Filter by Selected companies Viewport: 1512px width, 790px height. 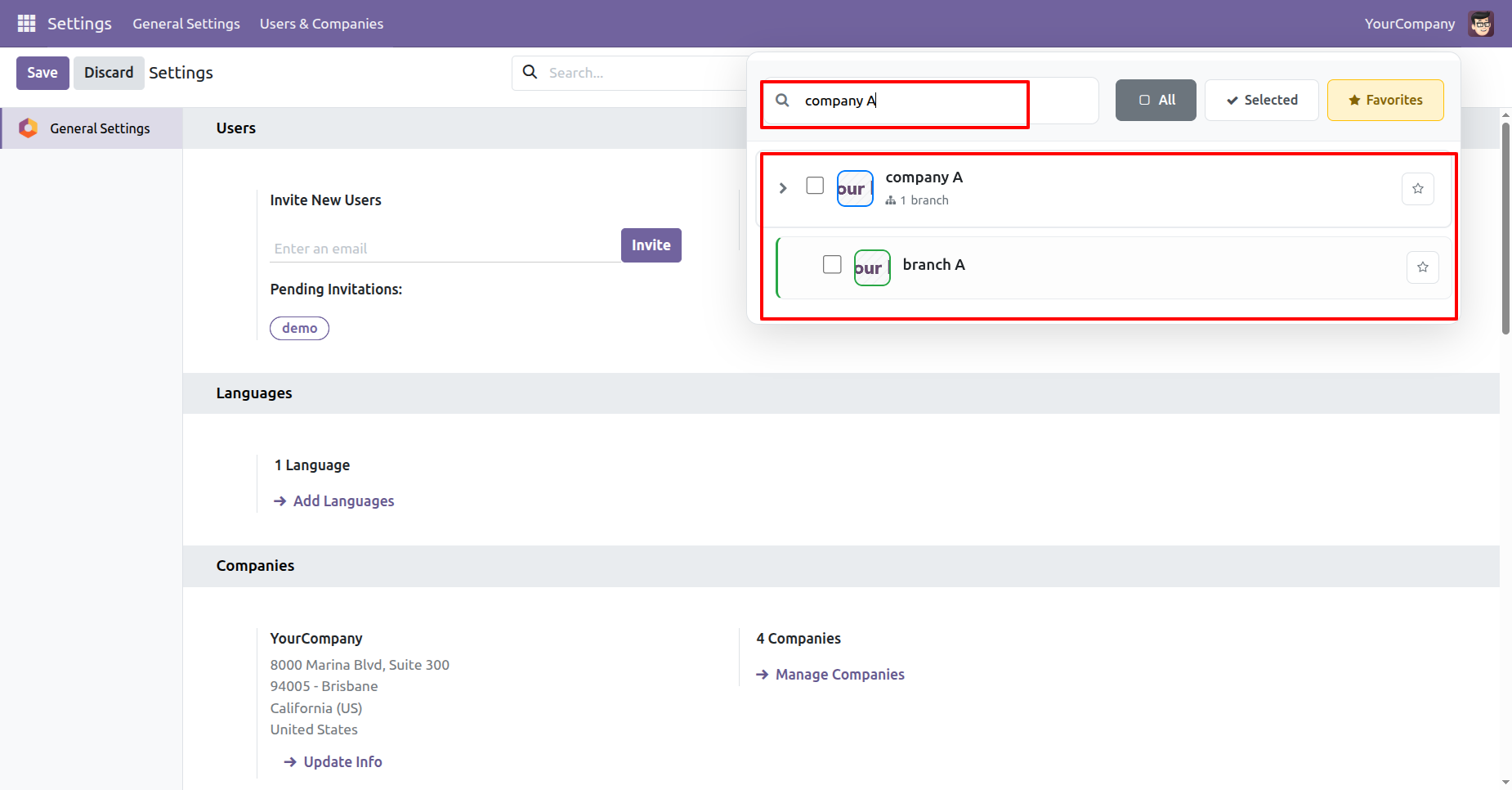[x=1261, y=100]
